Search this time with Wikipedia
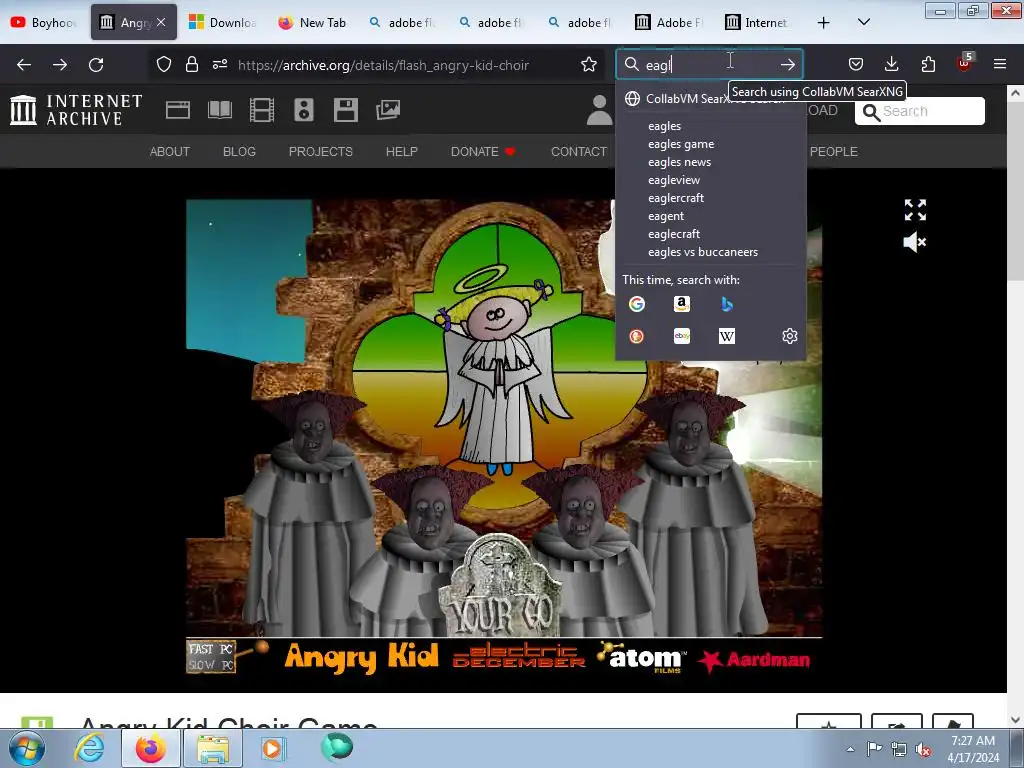 (727, 336)
